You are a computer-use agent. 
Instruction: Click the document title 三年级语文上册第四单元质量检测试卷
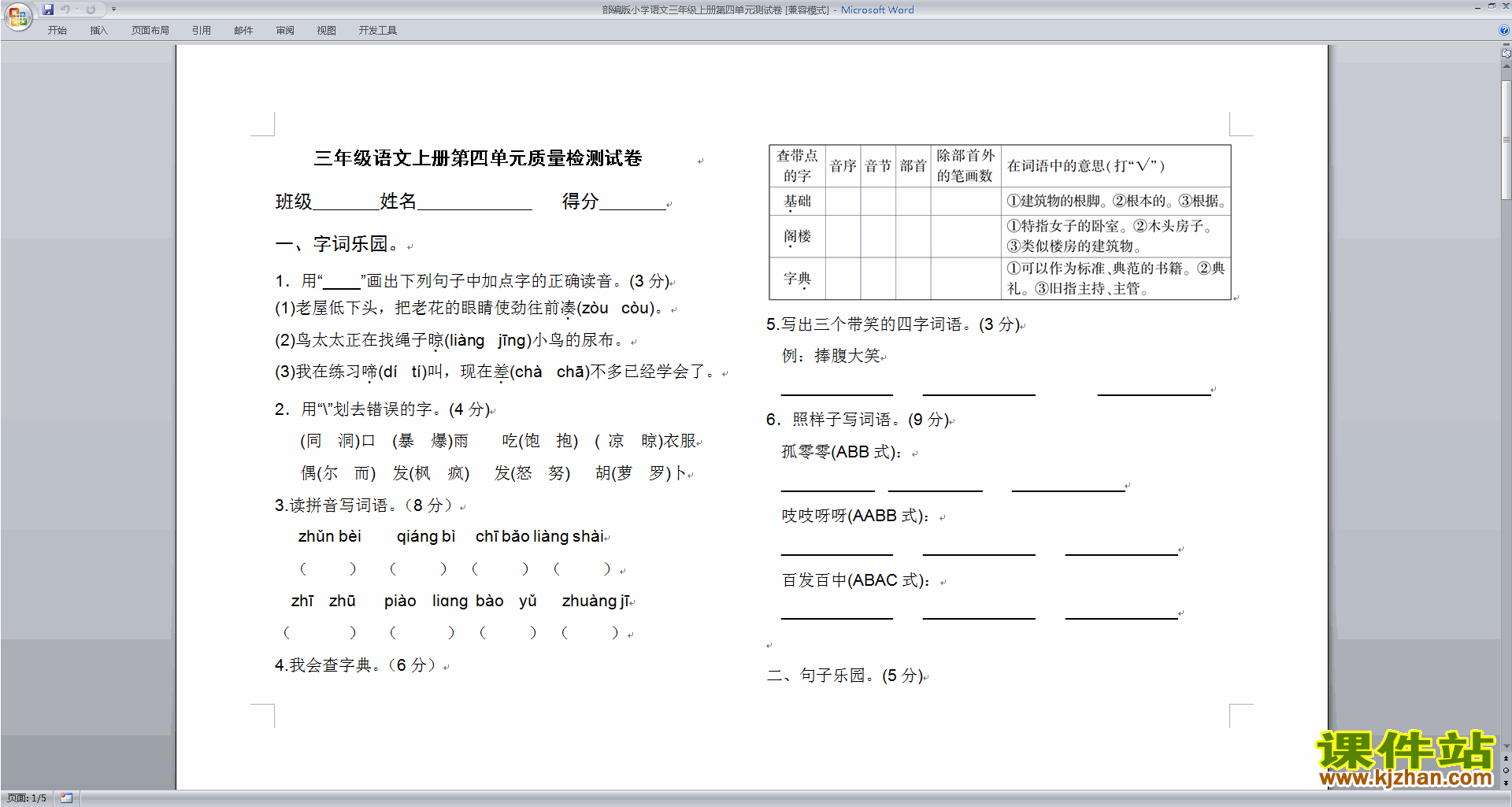(x=478, y=158)
